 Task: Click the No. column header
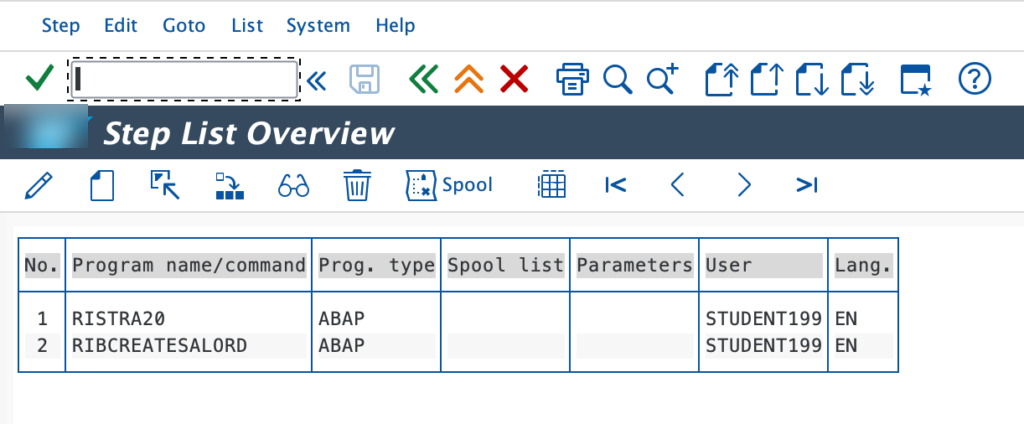[x=42, y=265]
